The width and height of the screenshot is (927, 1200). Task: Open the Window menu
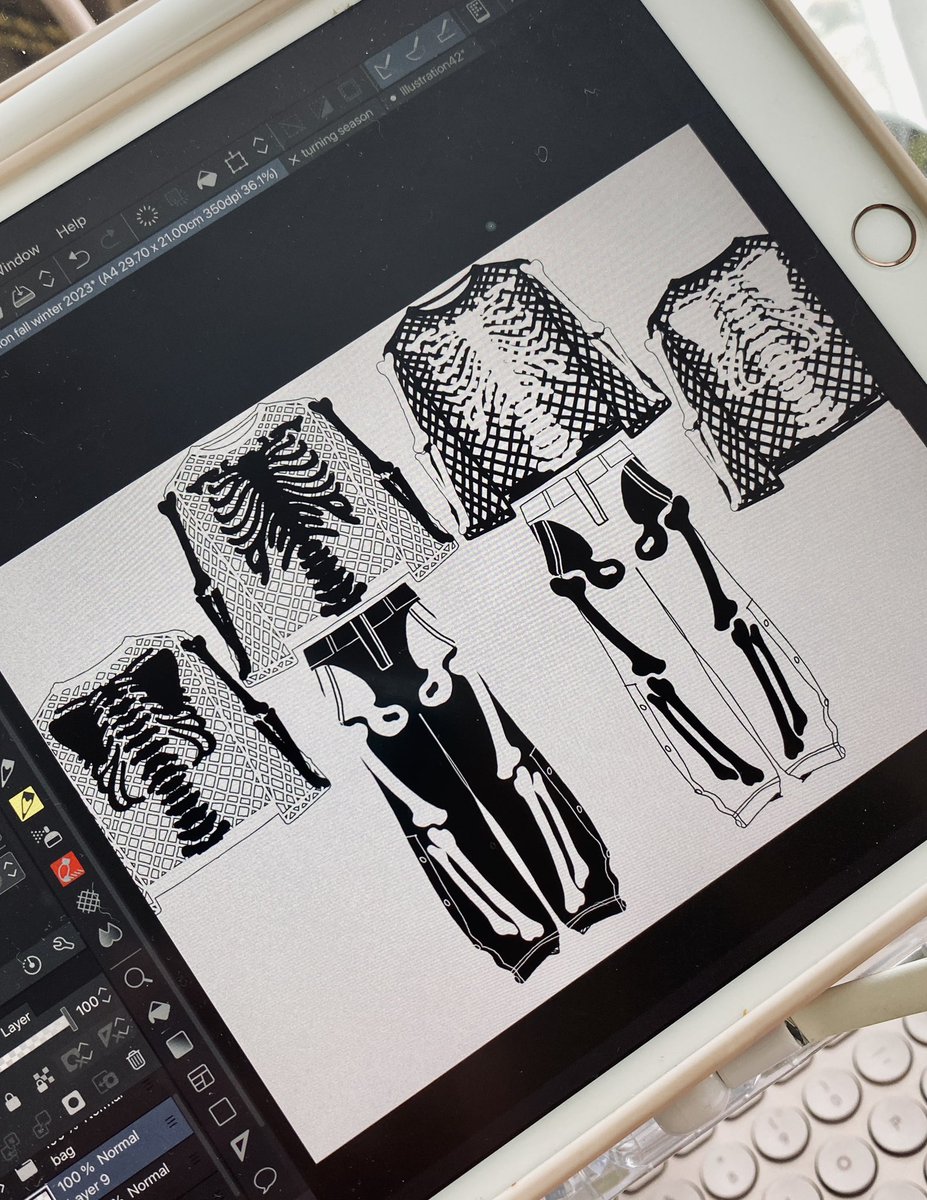point(18,260)
